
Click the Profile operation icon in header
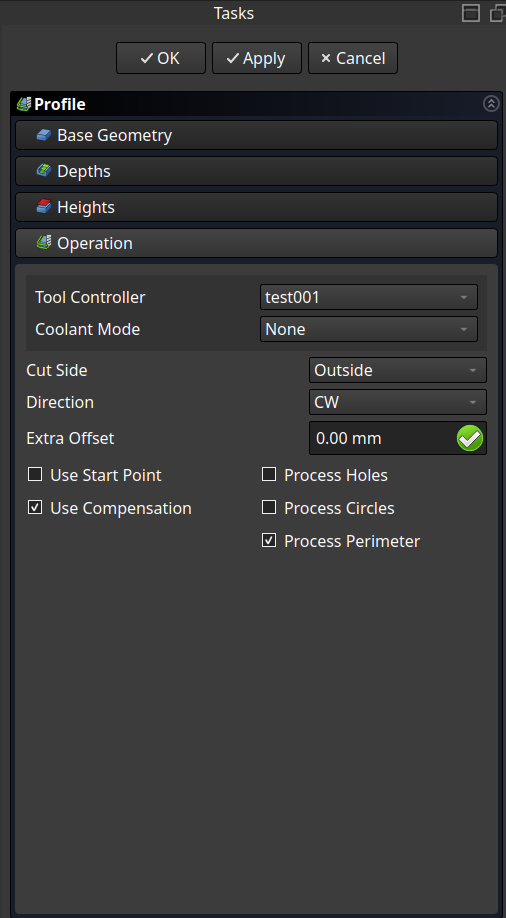24,104
